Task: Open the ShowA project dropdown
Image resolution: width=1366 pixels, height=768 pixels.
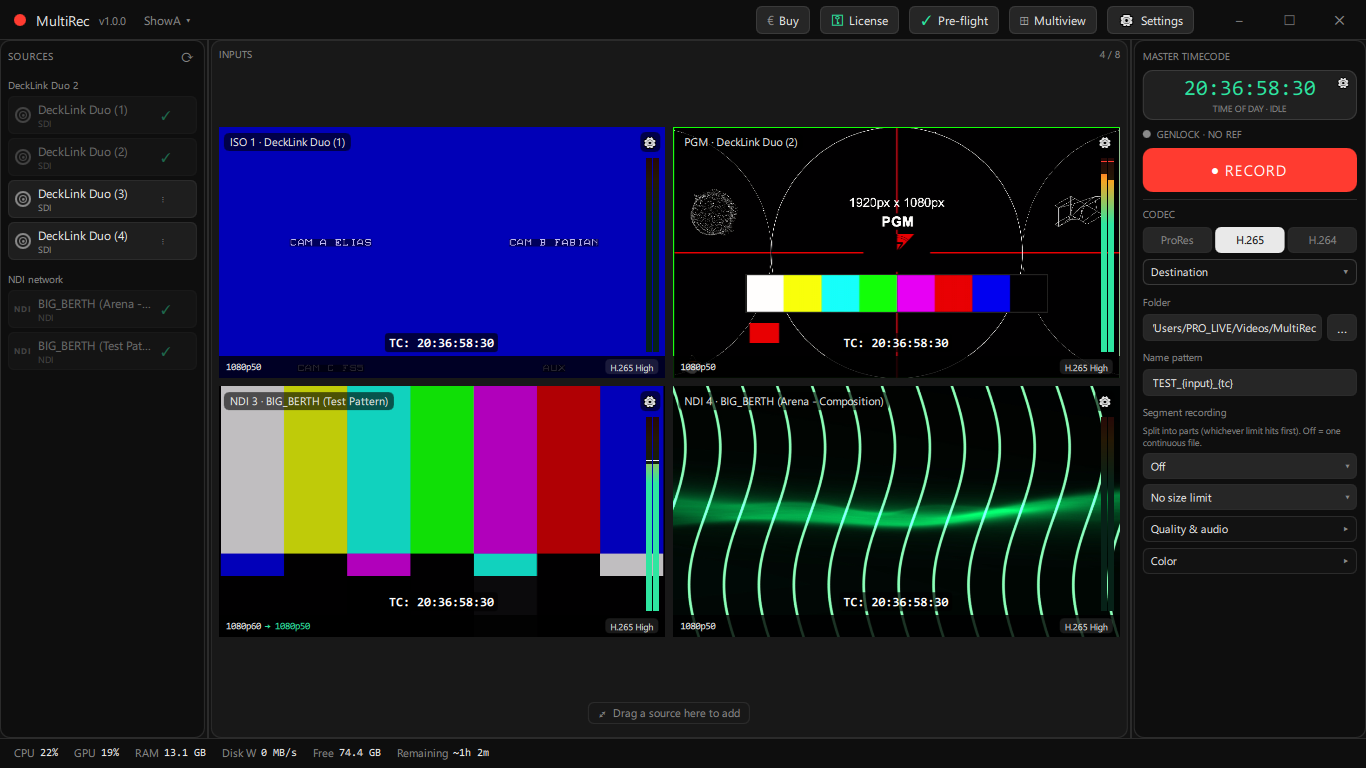Action: 167,21
